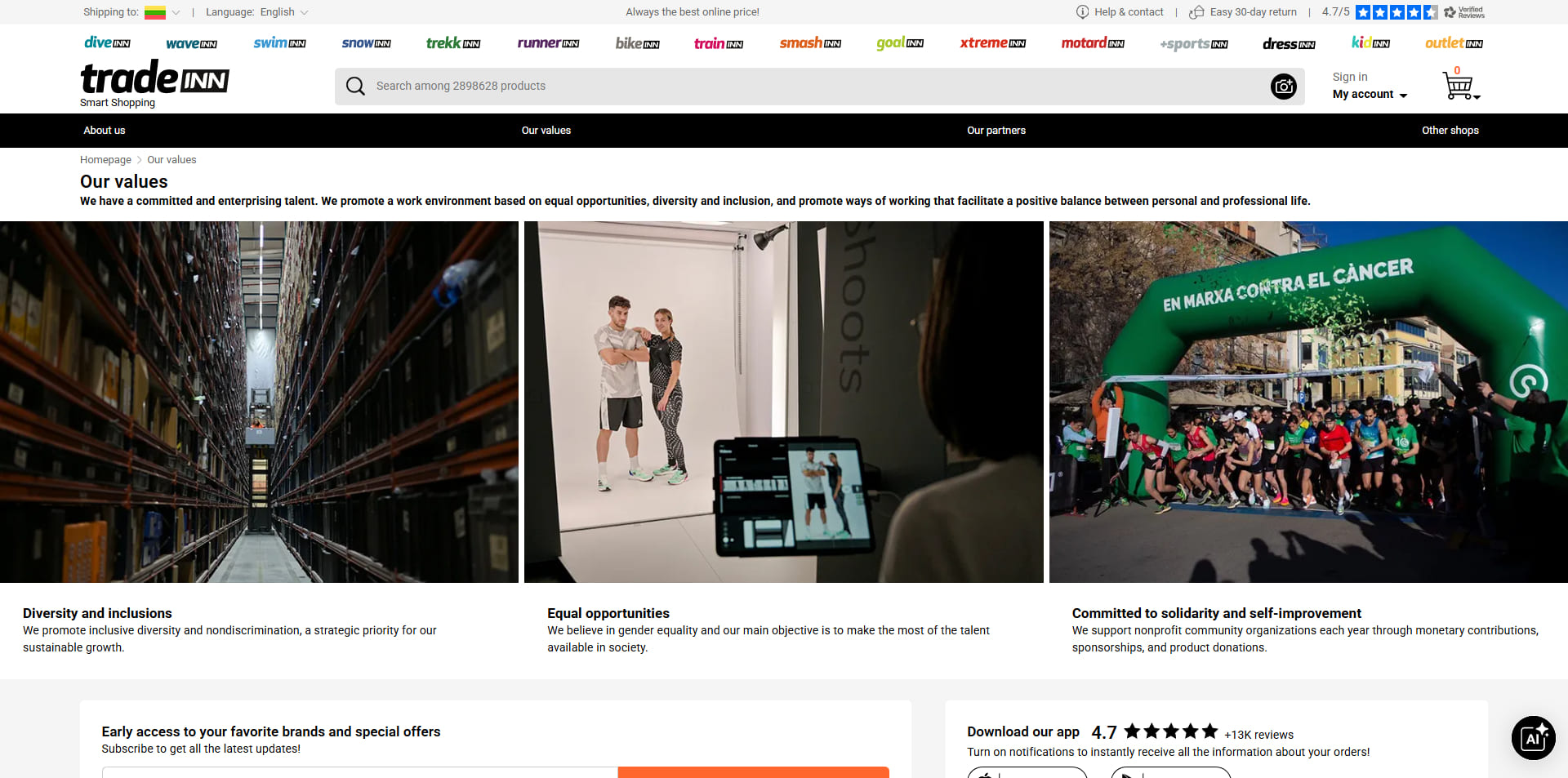Click the +13K reviews text
This screenshot has width=1568, height=778.
[x=1258, y=735]
